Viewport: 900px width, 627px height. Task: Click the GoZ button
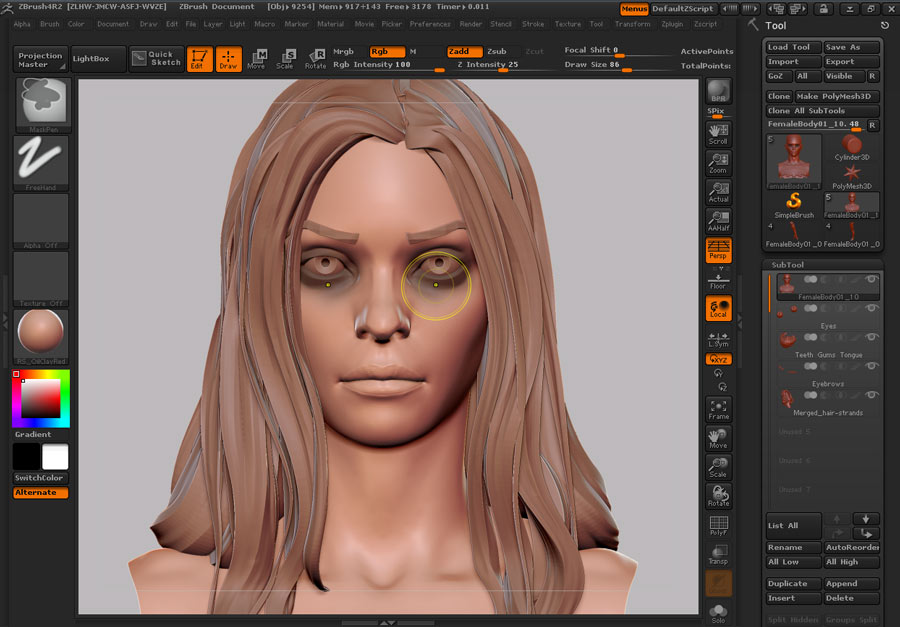(x=779, y=76)
